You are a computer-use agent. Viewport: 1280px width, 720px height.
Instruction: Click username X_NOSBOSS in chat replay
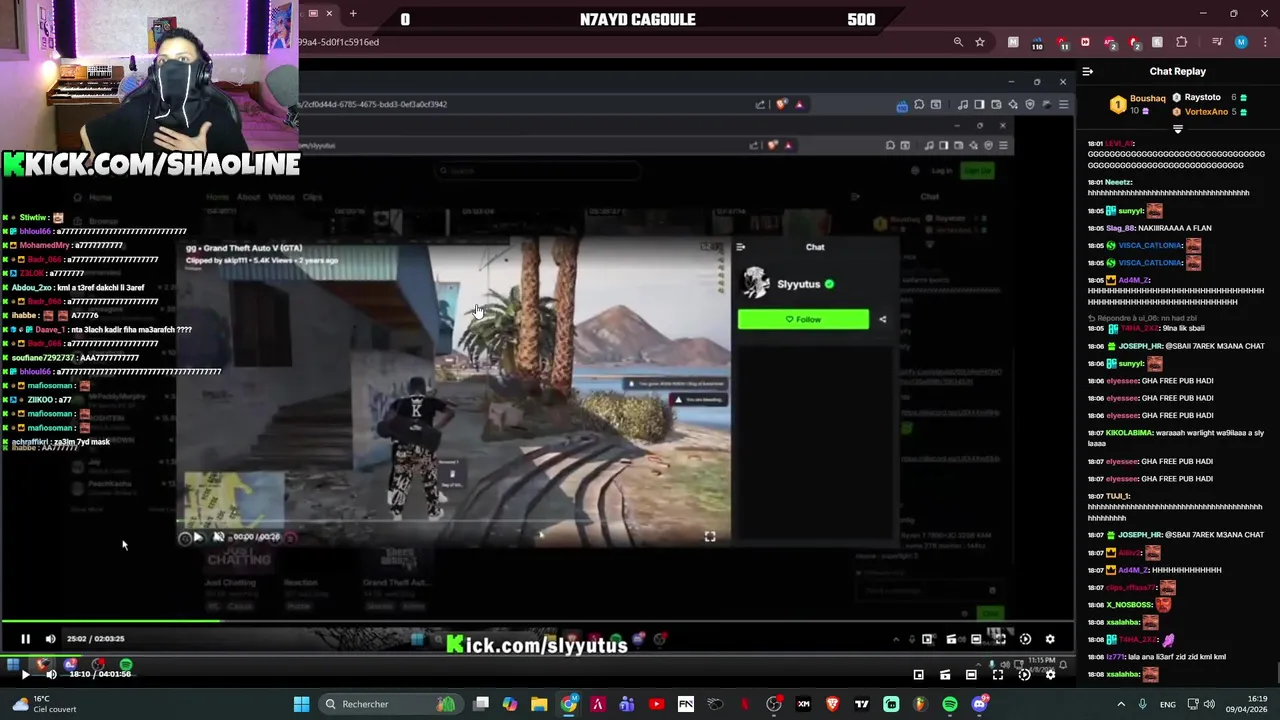click(1129, 605)
